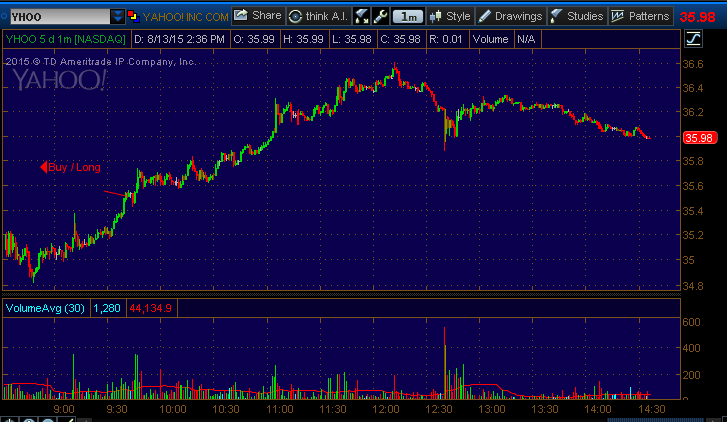Change the 1m timeframe button

click(x=408, y=17)
